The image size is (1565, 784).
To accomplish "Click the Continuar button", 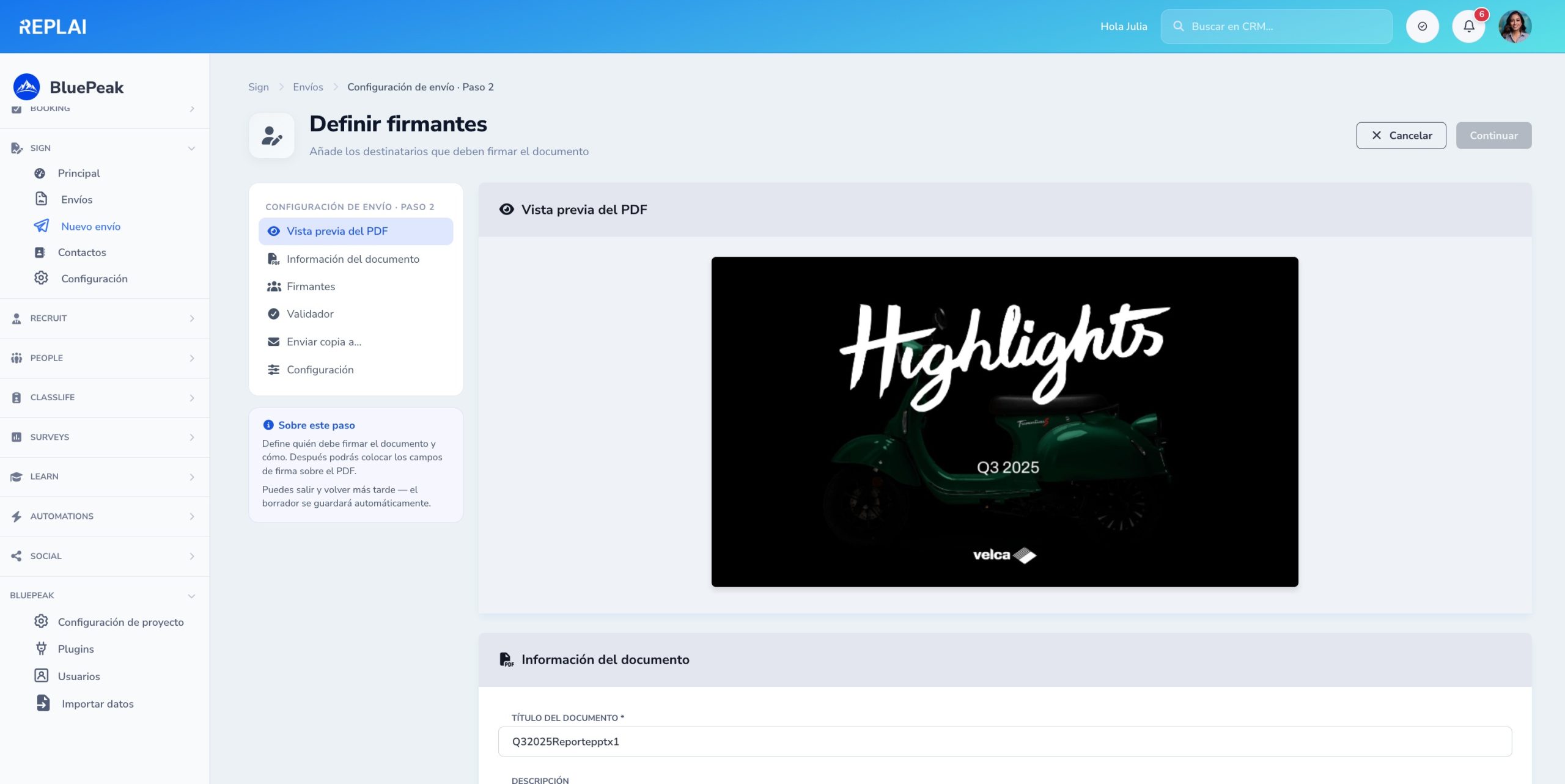I will pyautogui.click(x=1493, y=136).
